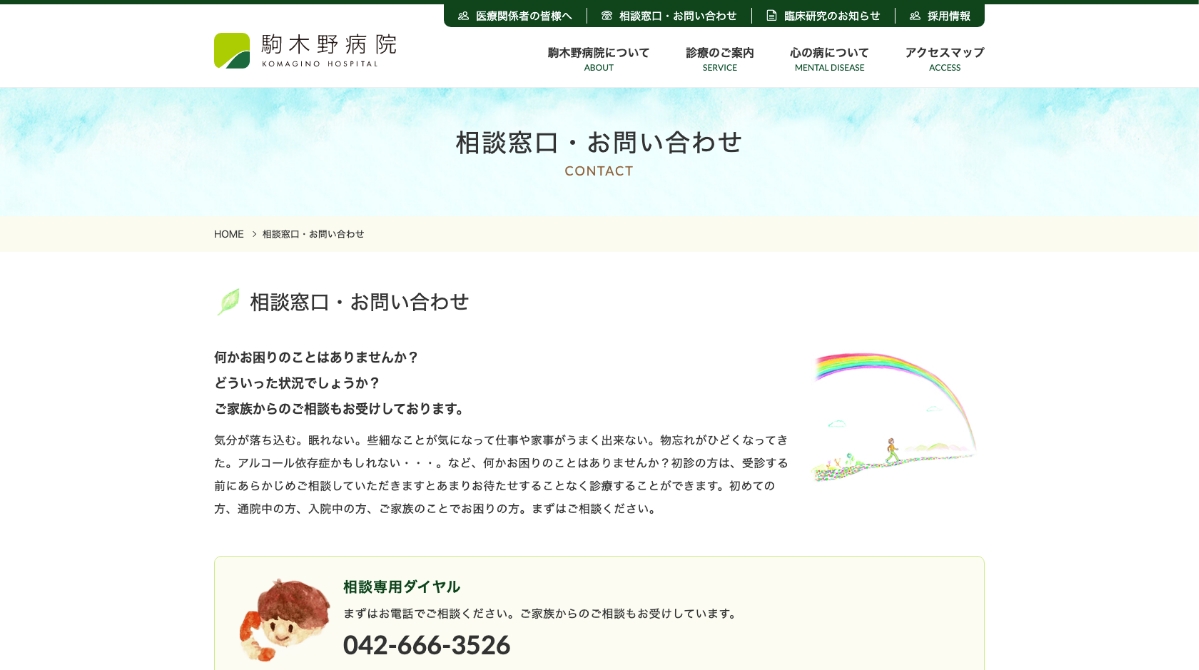Open the 臨床研究のお知らせ link in top bar
1199x670 pixels.
click(x=831, y=16)
